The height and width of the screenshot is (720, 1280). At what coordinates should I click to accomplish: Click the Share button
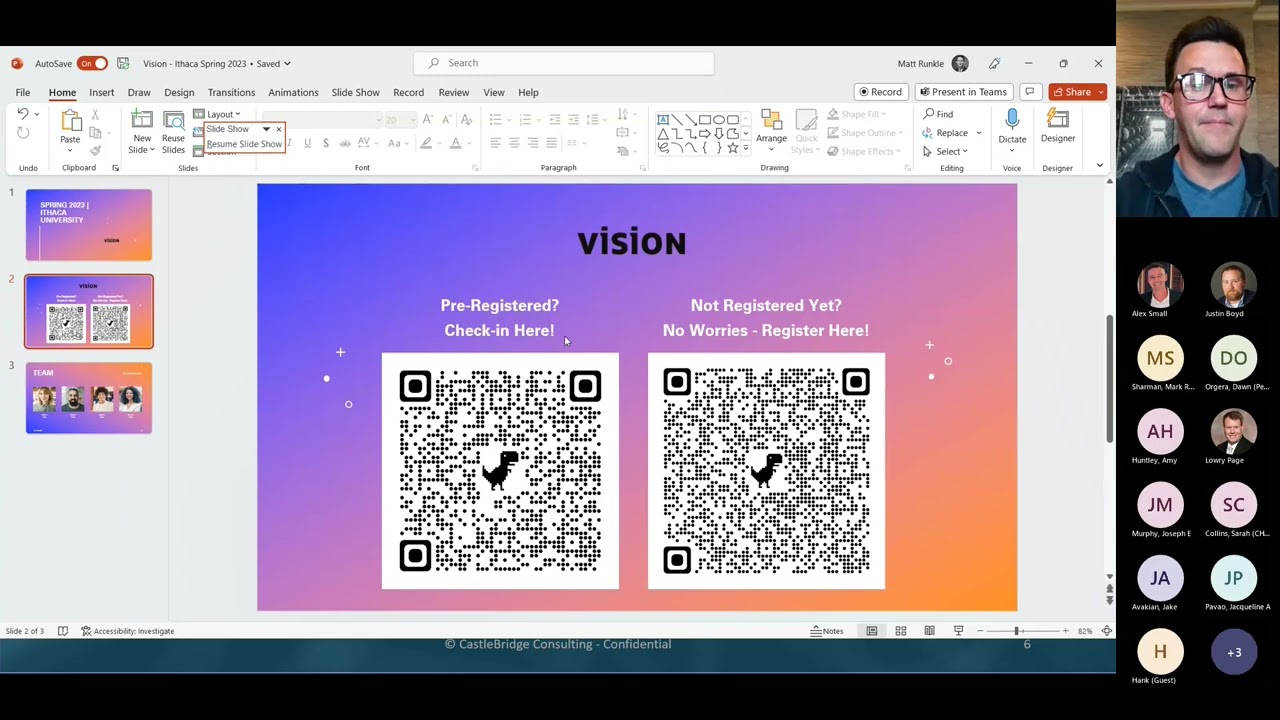point(1077,92)
